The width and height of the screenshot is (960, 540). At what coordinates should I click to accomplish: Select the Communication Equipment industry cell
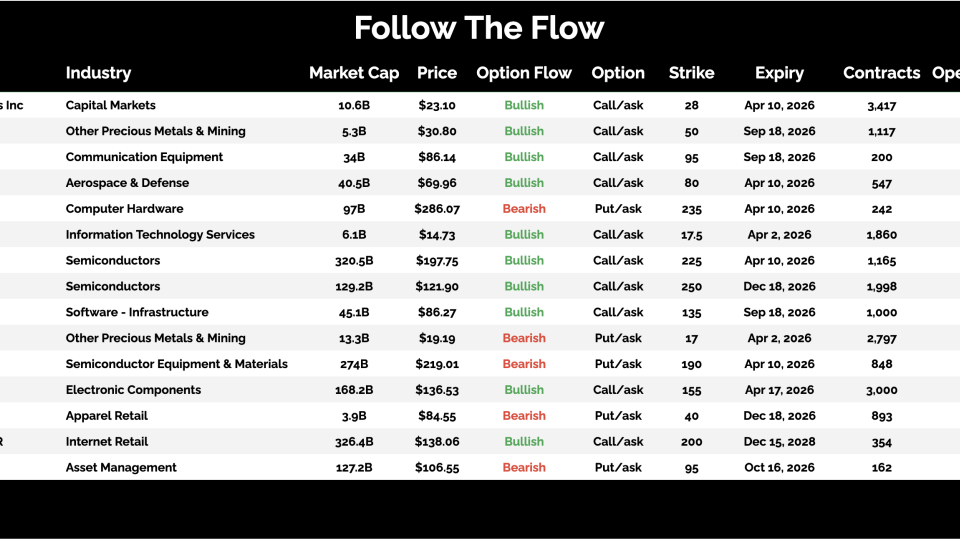tap(144, 157)
